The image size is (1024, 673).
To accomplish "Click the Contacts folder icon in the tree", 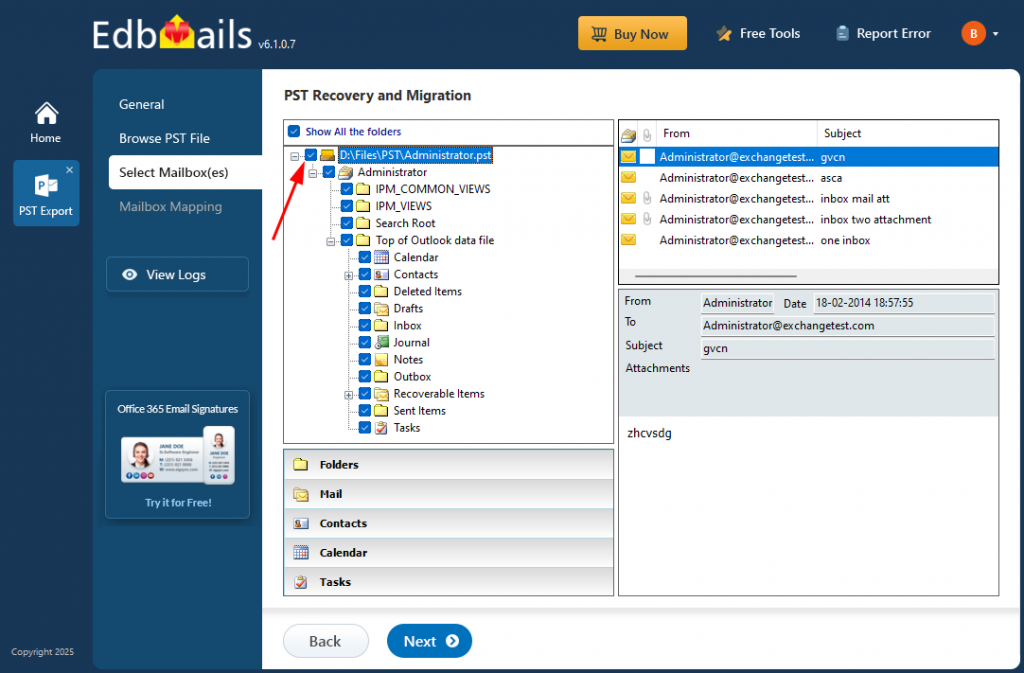I will pyautogui.click(x=381, y=274).
